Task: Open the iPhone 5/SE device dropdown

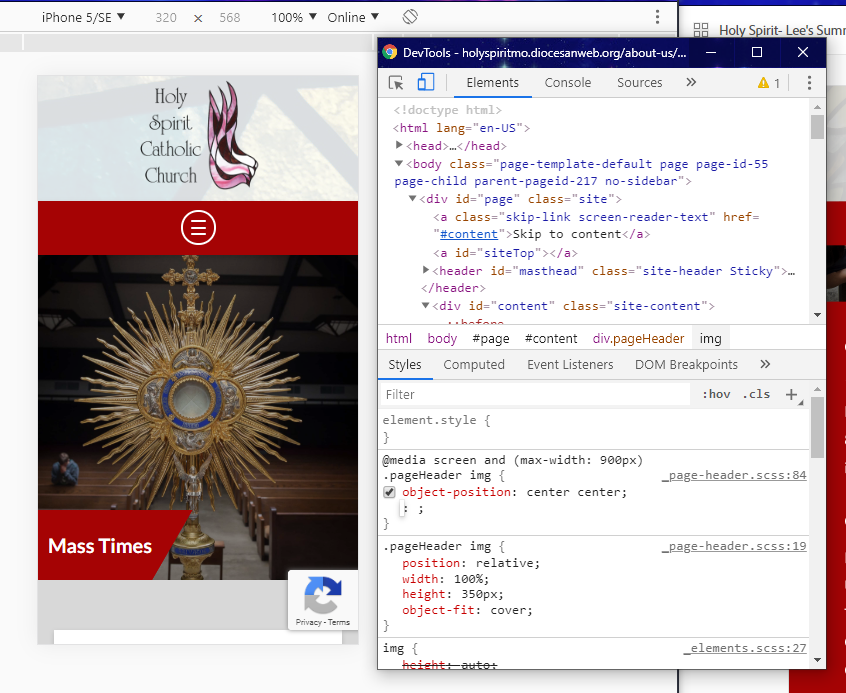Action: tap(83, 17)
